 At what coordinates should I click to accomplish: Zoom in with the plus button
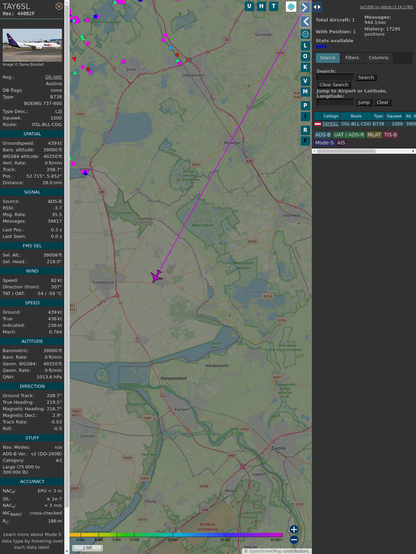pos(294,529)
